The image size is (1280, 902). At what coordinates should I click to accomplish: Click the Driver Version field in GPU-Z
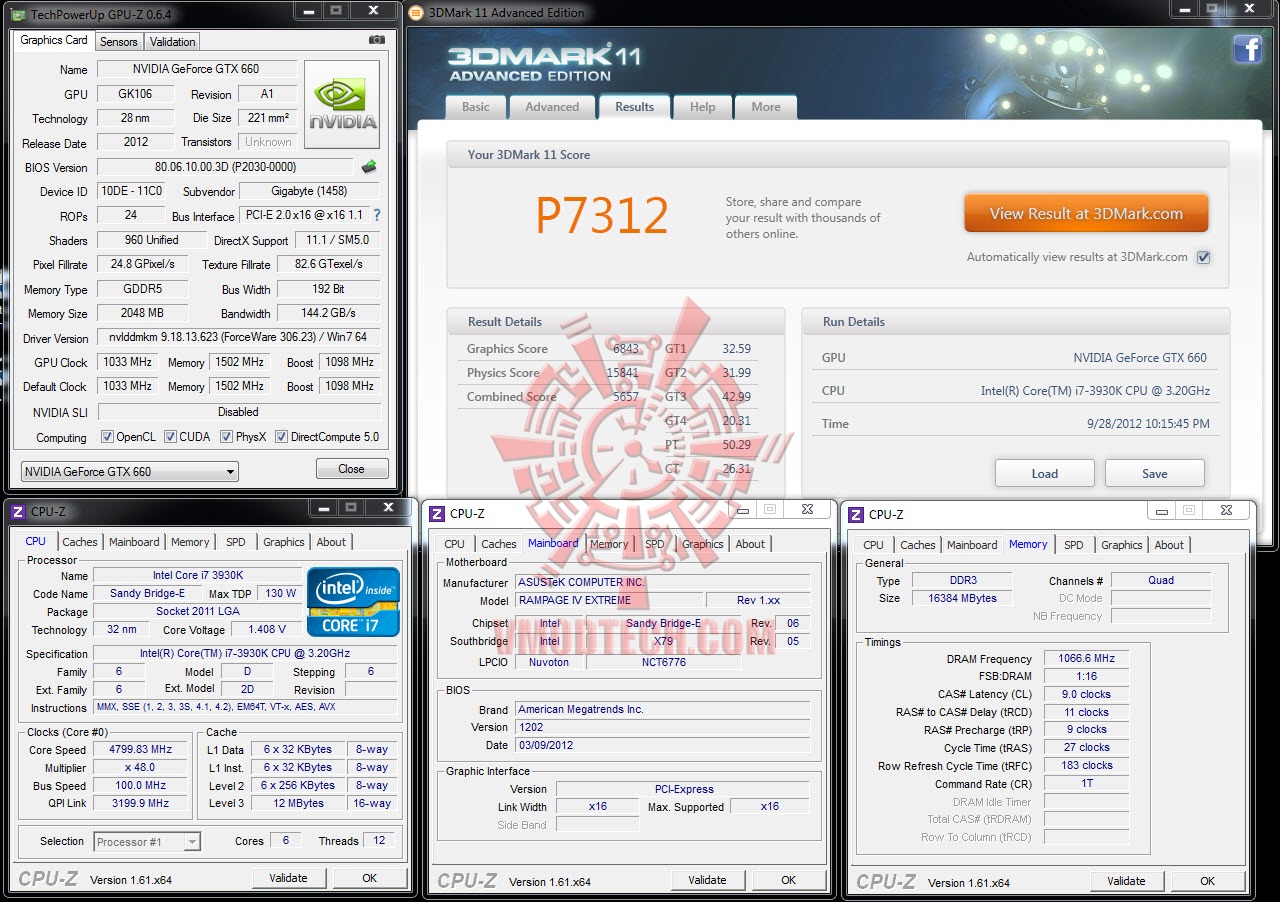(x=238, y=338)
